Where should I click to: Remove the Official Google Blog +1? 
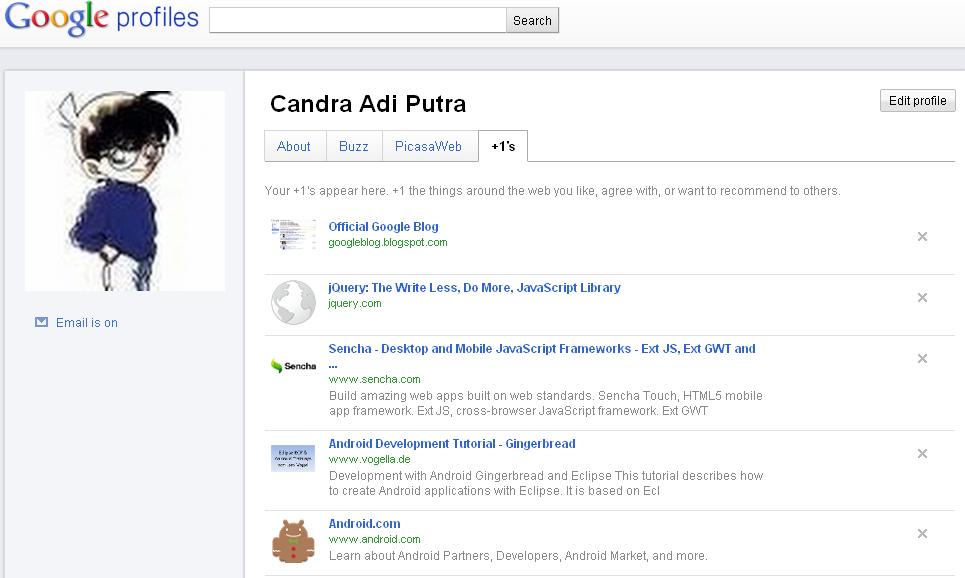(x=922, y=237)
